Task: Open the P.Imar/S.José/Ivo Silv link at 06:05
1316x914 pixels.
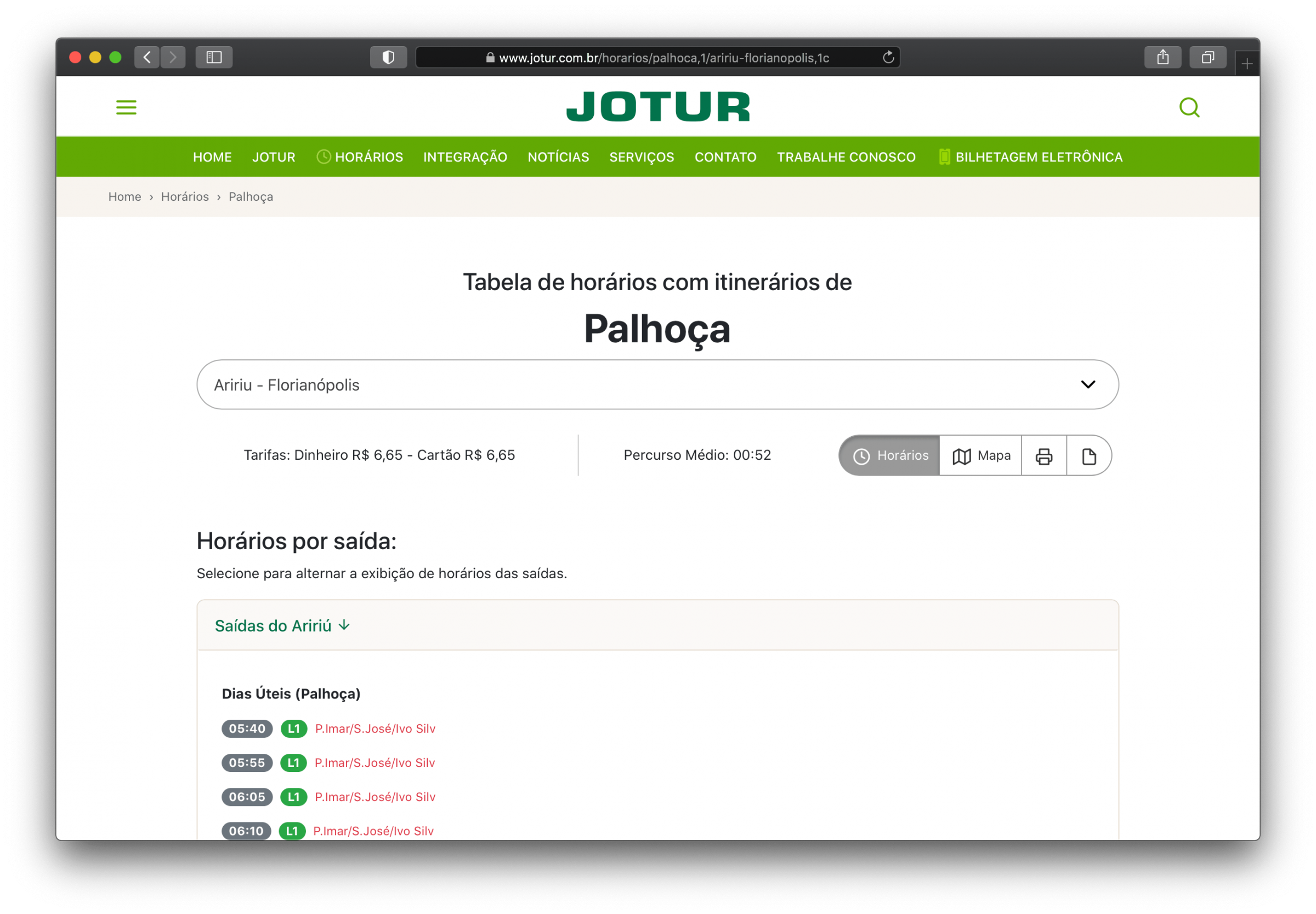Action: [376, 797]
